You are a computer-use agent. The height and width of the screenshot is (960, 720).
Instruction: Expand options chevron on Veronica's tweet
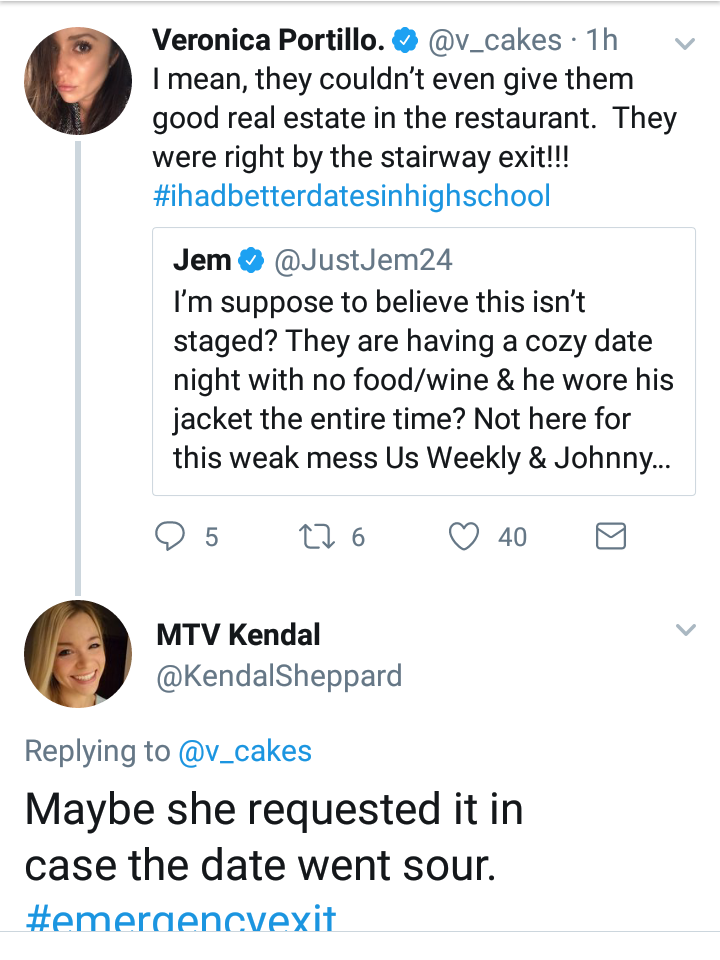click(685, 43)
